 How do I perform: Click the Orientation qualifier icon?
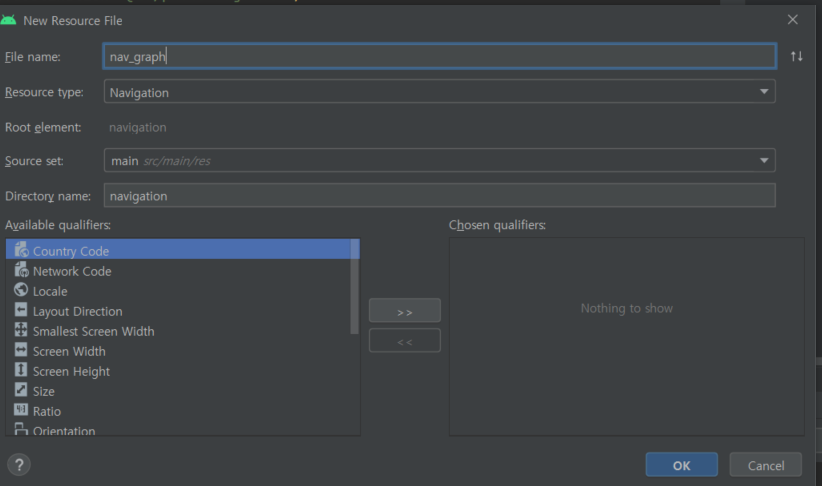[21, 429]
